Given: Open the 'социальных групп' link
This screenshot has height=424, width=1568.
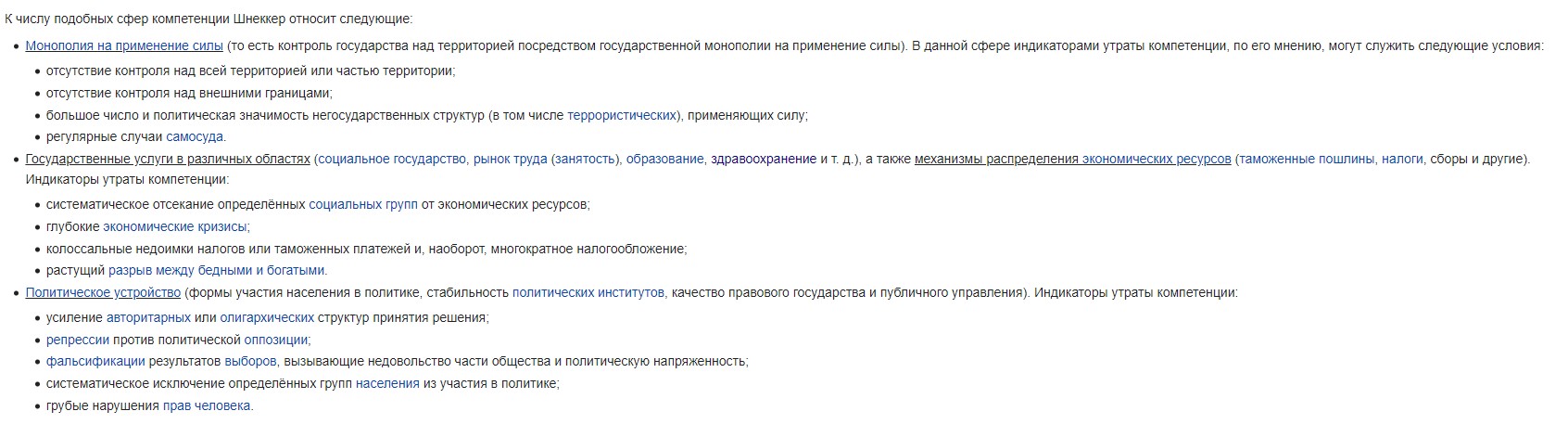Looking at the screenshot, I should click(363, 204).
